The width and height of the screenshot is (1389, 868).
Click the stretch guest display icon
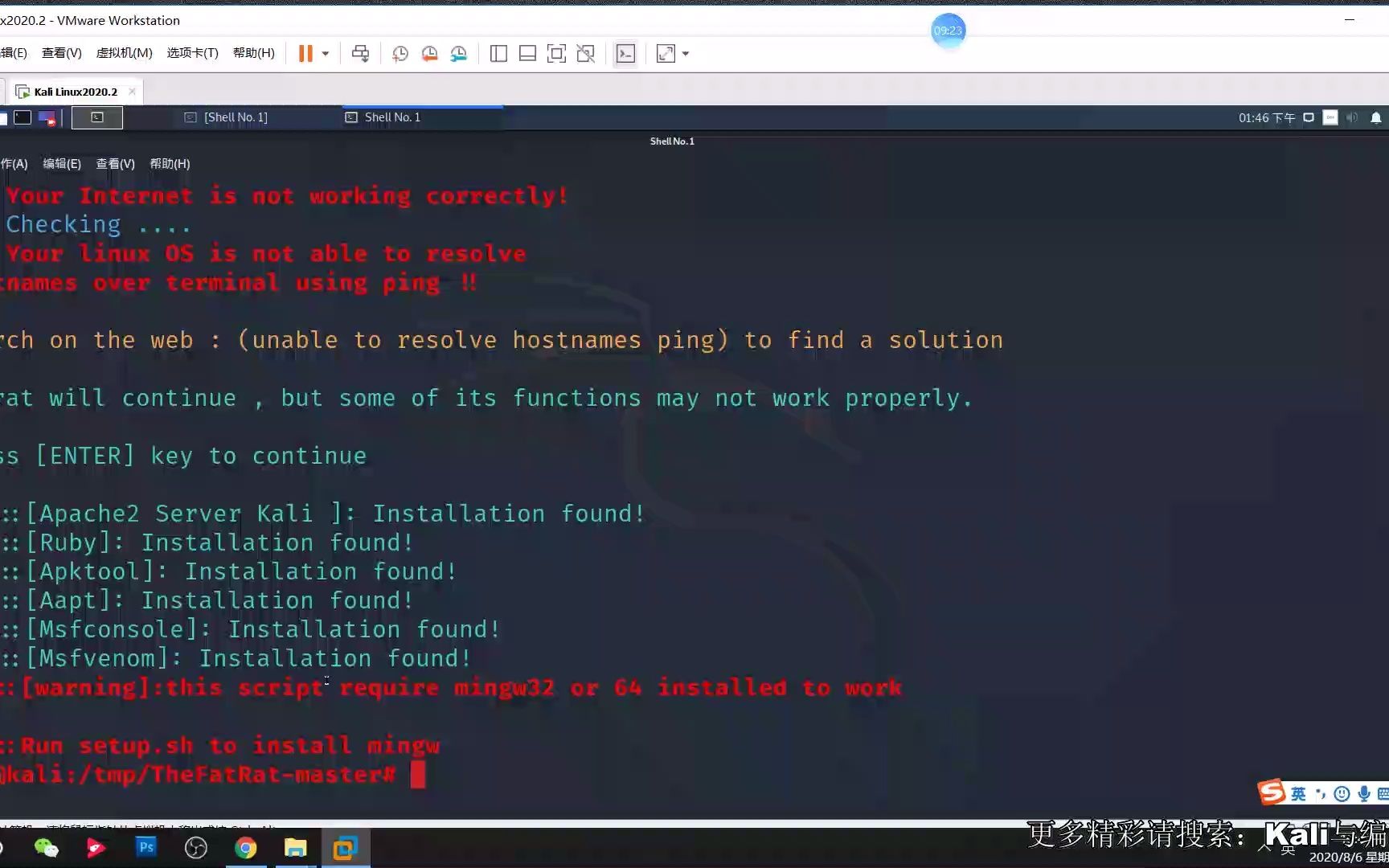[666, 54]
